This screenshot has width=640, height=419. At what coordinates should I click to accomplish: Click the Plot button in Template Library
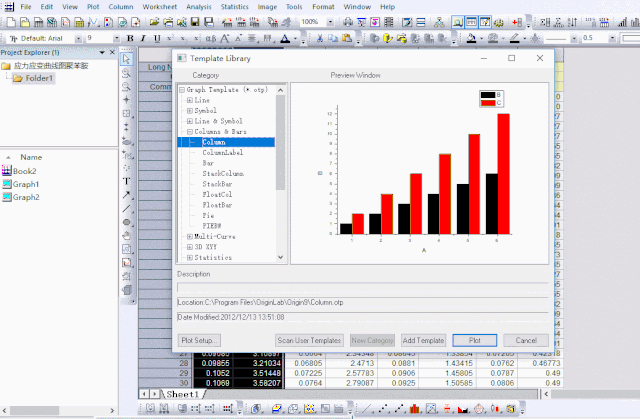(474, 340)
